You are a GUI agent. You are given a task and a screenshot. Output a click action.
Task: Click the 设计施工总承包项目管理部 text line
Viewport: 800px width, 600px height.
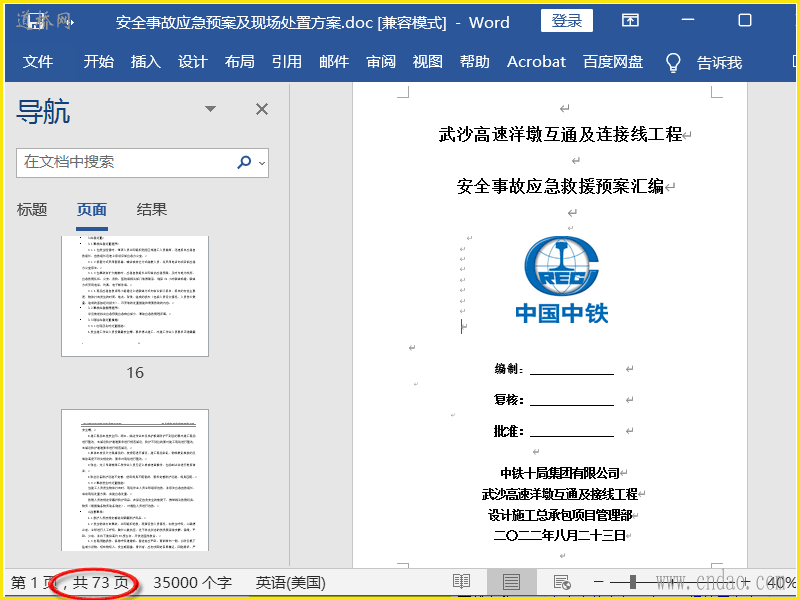[560, 515]
